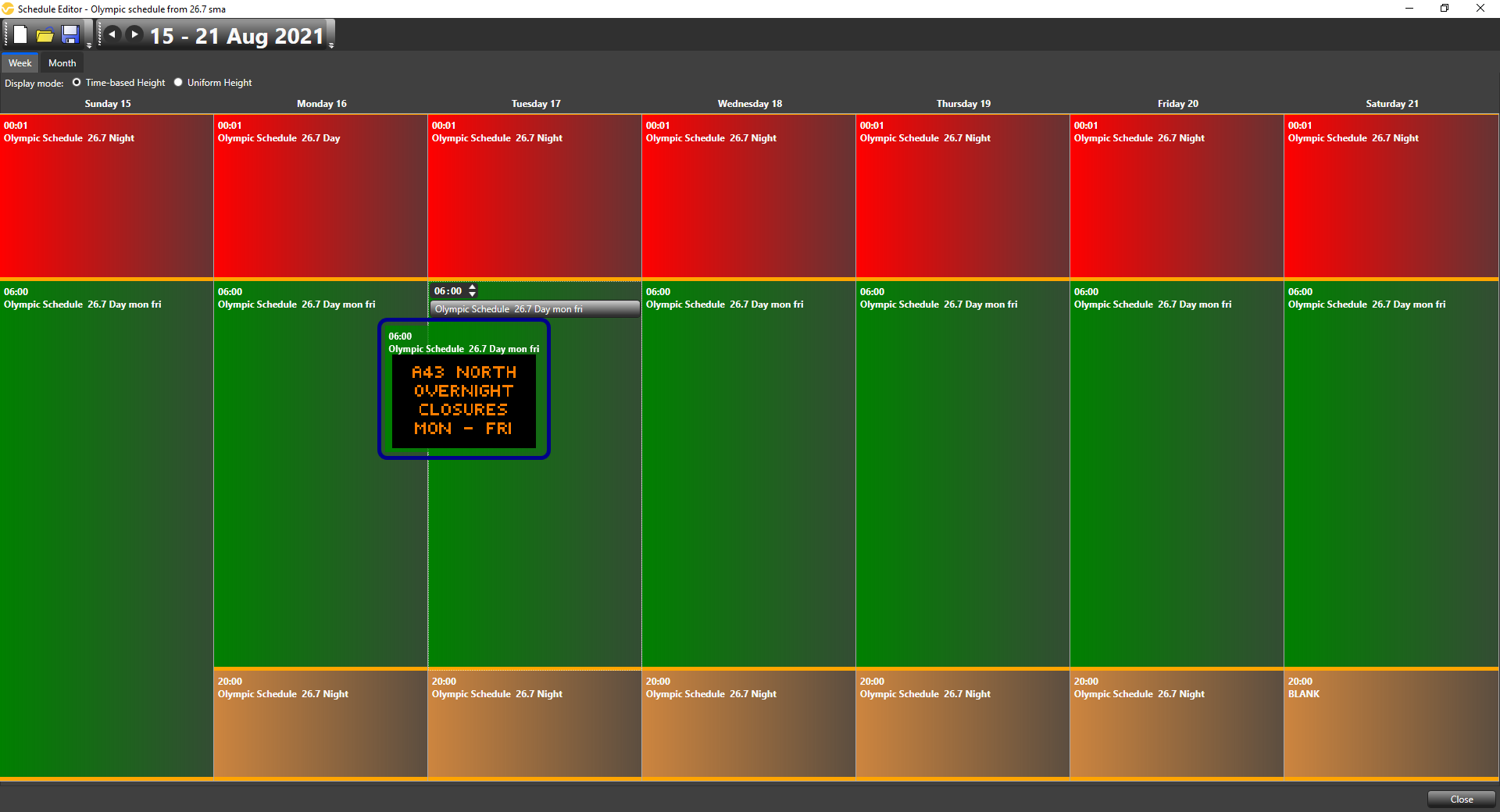Select Wednesday's 20:00 Olympic Schedule Night block
1500x812 pixels.
pos(748,723)
